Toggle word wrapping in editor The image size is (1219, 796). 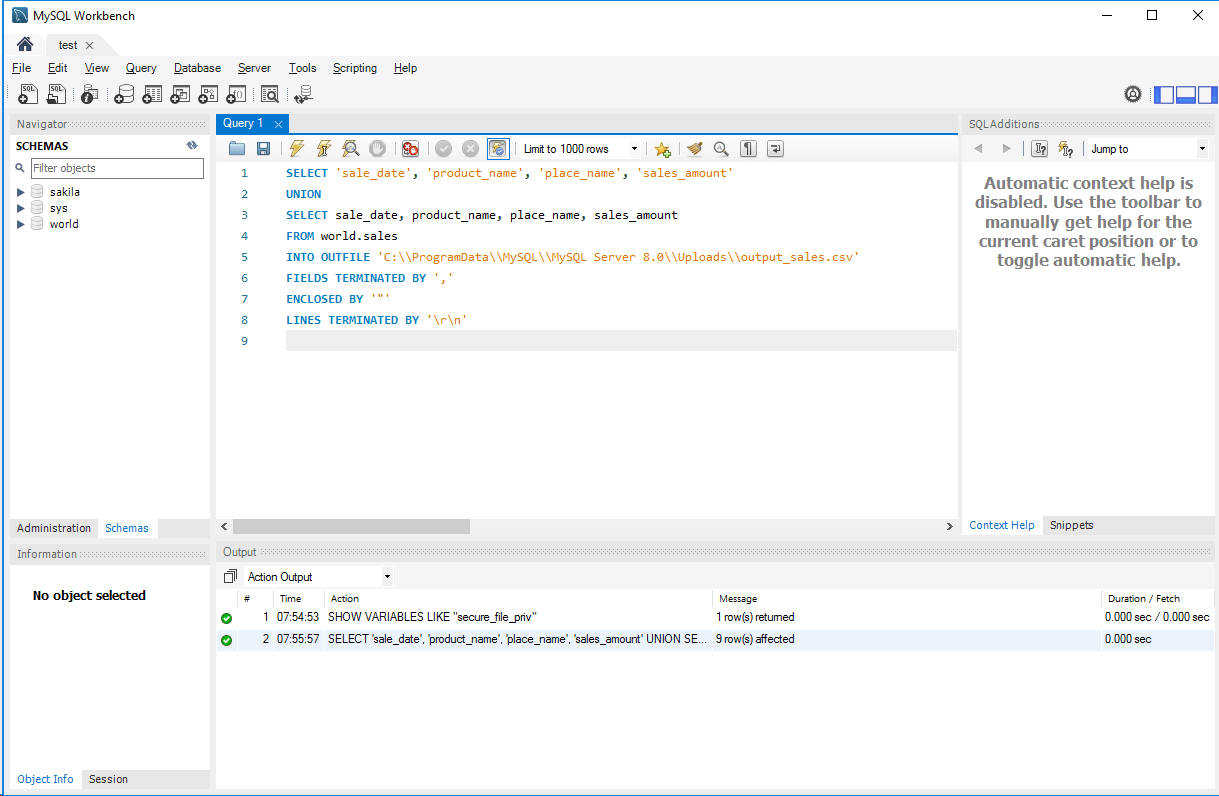point(775,149)
